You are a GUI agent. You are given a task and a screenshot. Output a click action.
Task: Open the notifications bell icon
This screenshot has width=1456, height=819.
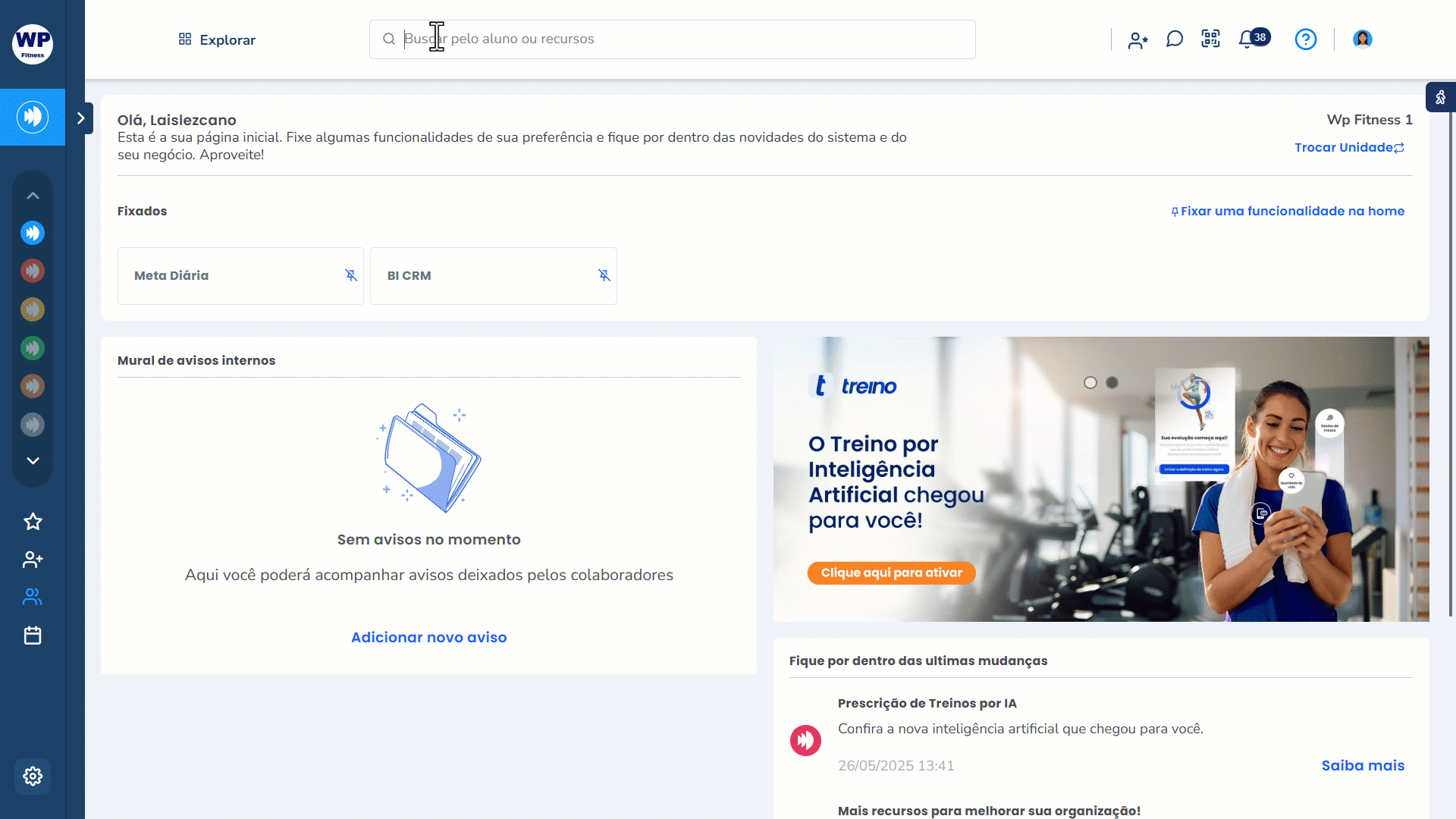click(x=1247, y=39)
